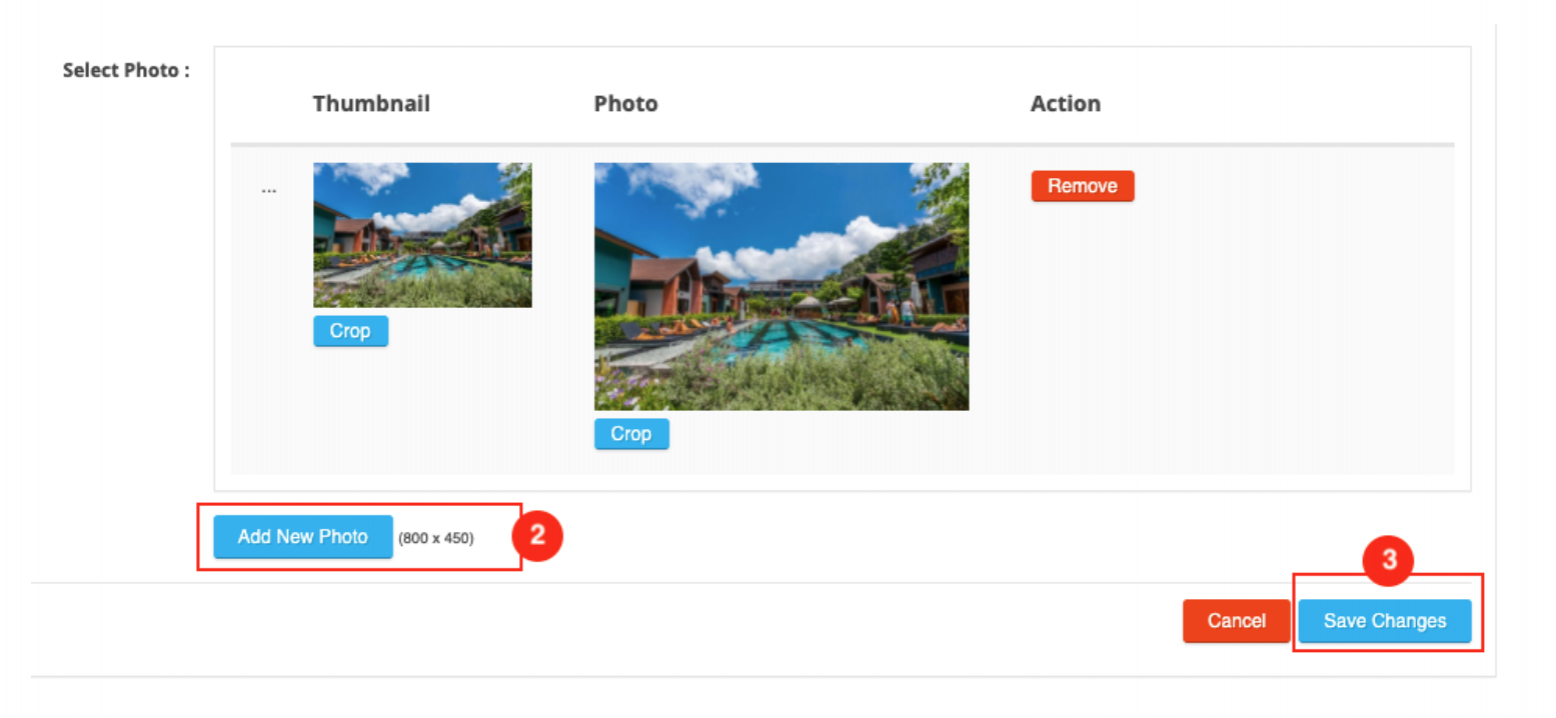Click the Crop button under the thumbnail
Viewport: 1556px width, 718px height.
350,331
